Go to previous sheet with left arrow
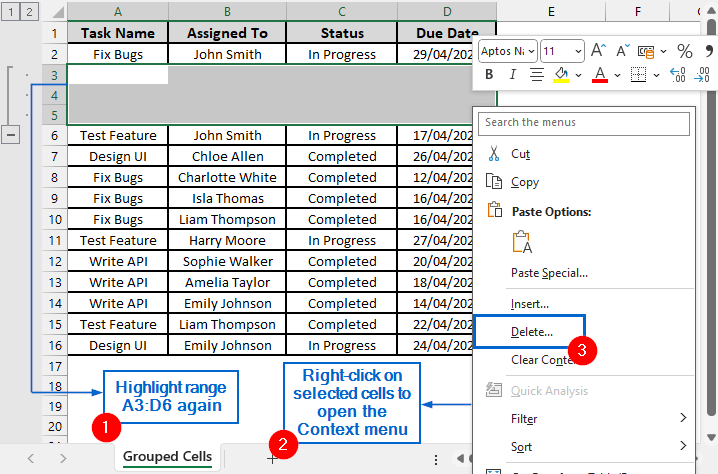 [x=31, y=458]
